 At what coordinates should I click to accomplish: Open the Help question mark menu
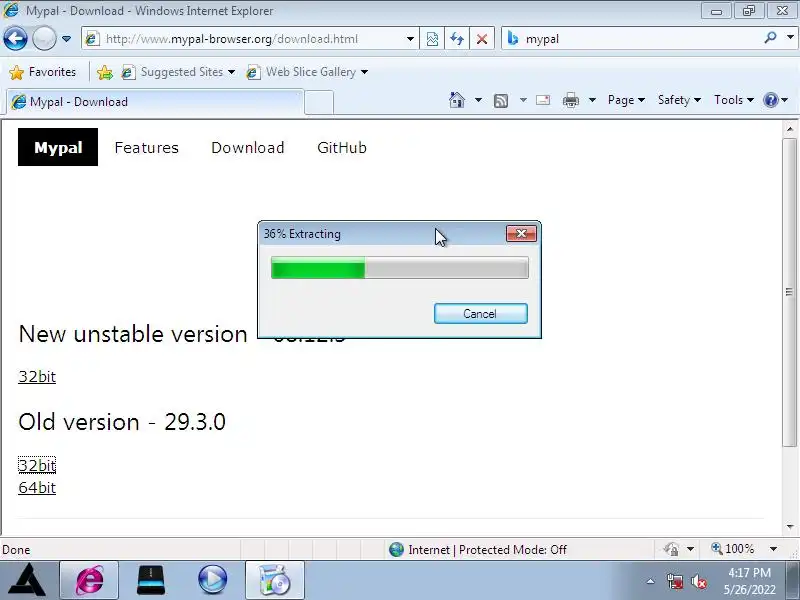[x=775, y=100]
